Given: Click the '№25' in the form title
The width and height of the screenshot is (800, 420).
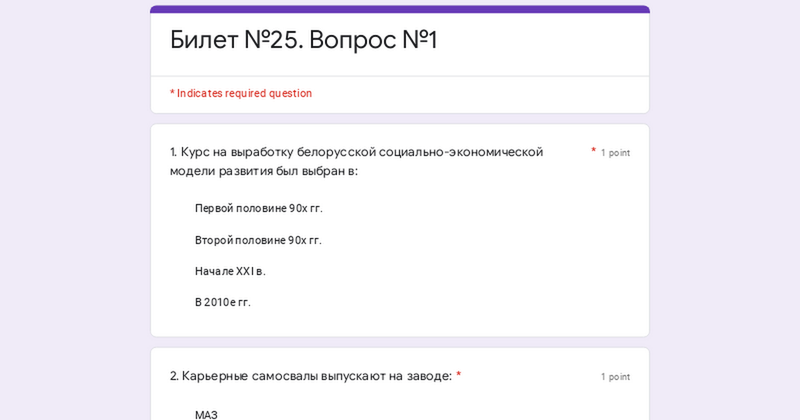Looking at the screenshot, I should (x=274, y=40).
